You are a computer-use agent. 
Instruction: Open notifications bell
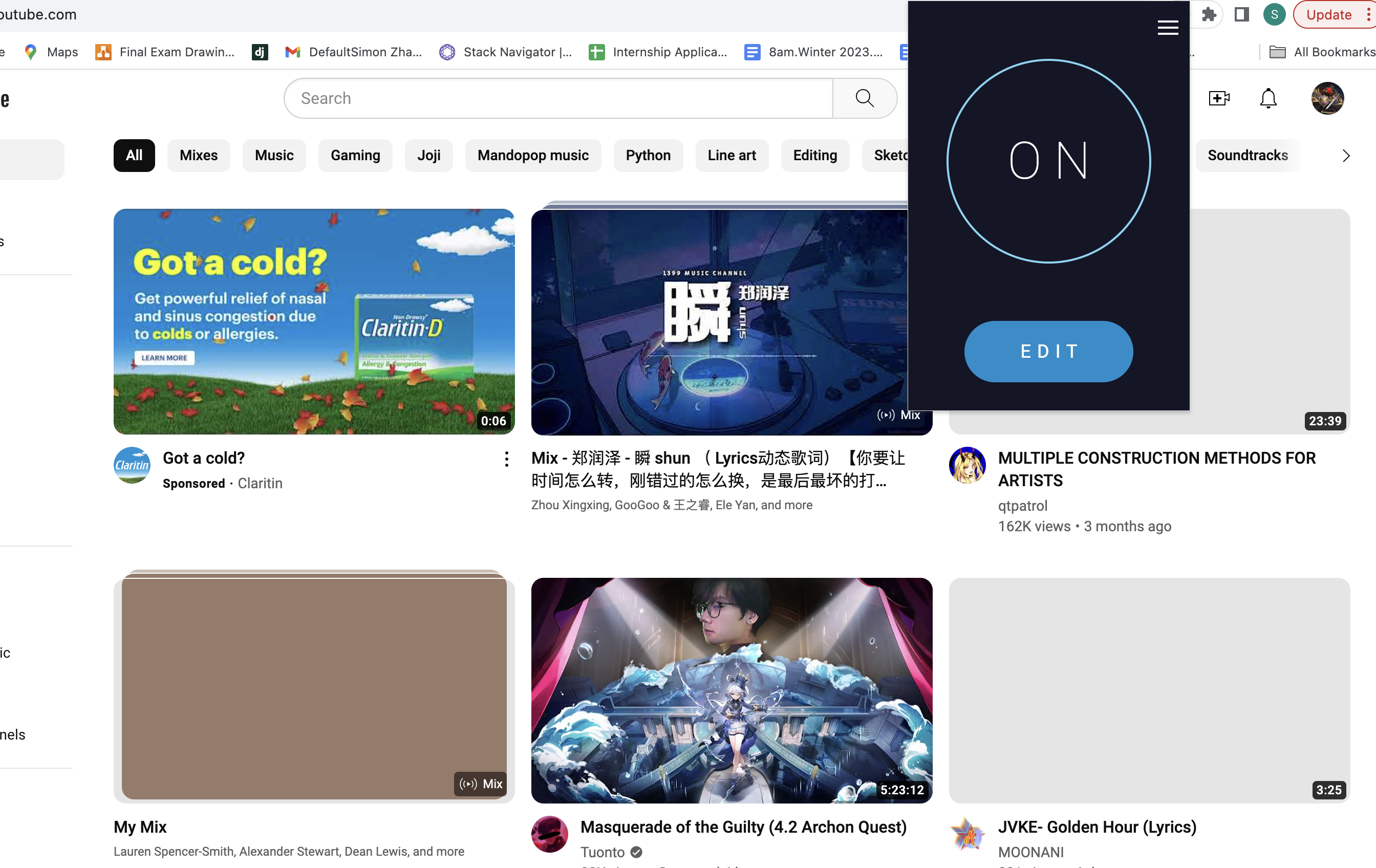tap(1268, 98)
